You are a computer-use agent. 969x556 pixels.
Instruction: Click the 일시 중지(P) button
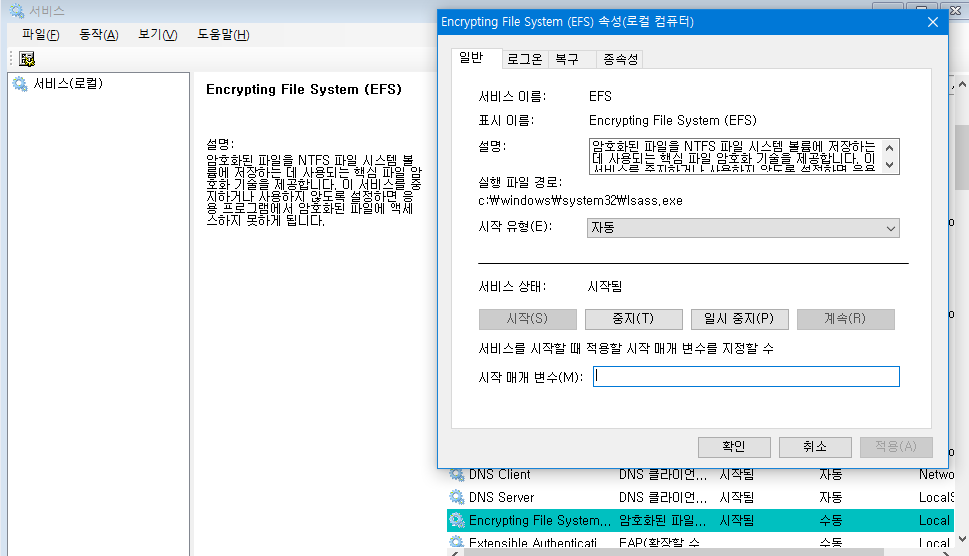[x=739, y=319]
